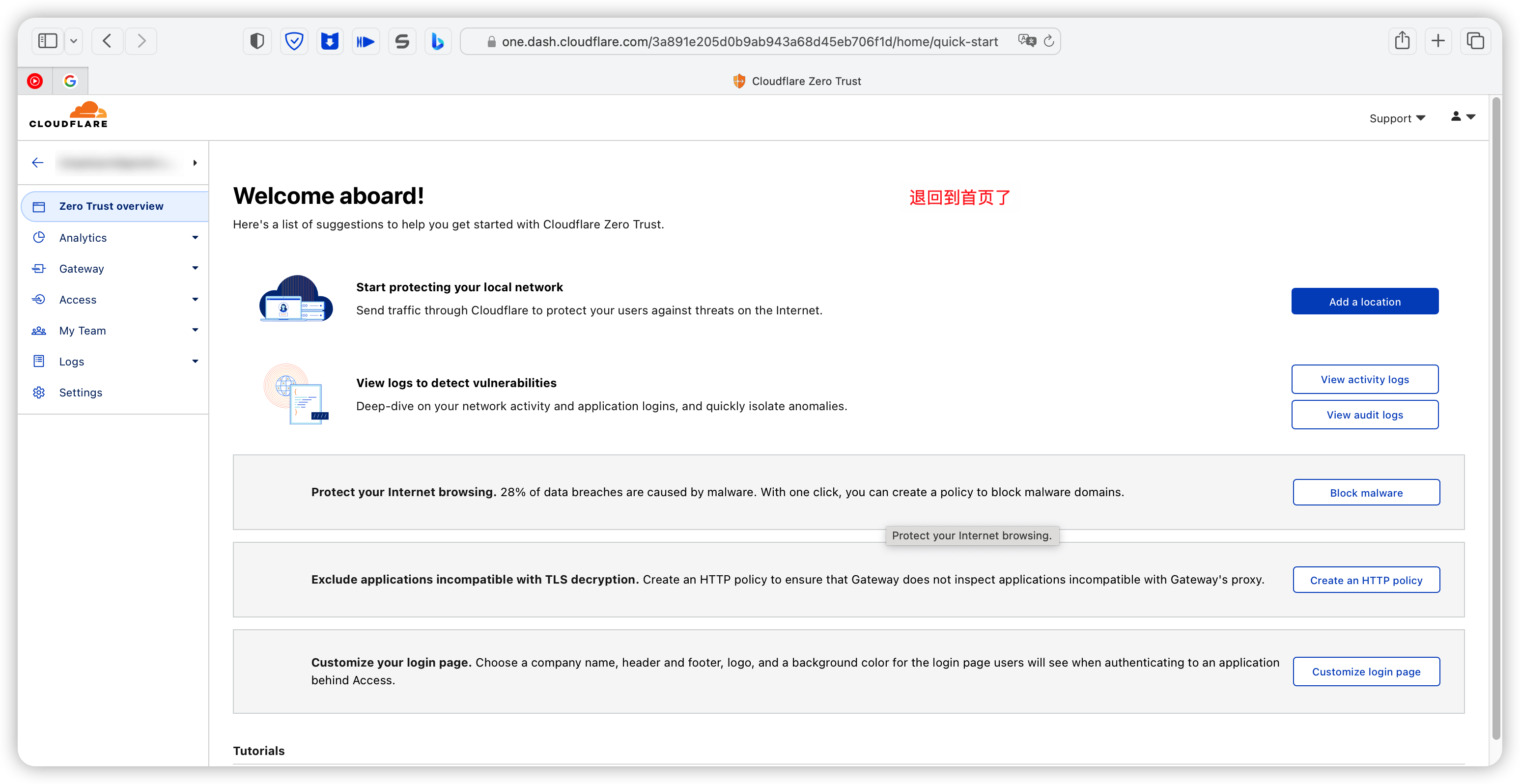Click the Safari sidebar toggle icon
Image resolution: width=1520 pixels, height=784 pixels.
pyautogui.click(x=47, y=41)
